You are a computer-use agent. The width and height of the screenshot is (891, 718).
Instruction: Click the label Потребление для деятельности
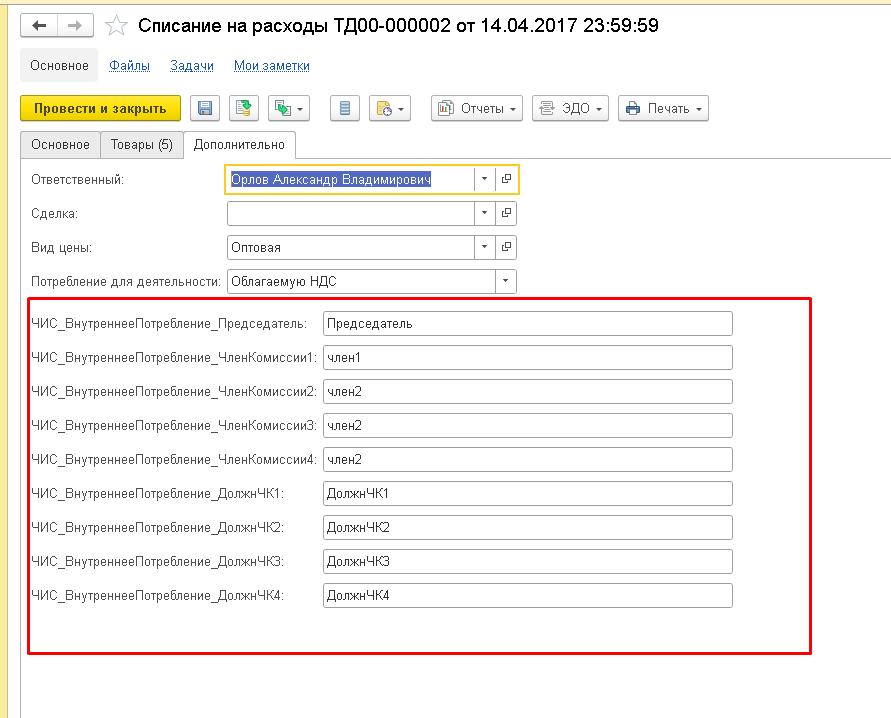pyautogui.click(x=126, y=282)
